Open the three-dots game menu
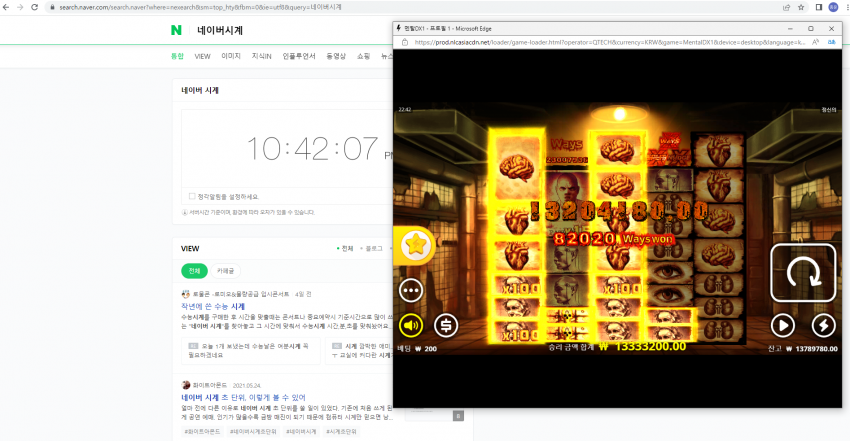 pyautogui.click(x=411, y=291)
